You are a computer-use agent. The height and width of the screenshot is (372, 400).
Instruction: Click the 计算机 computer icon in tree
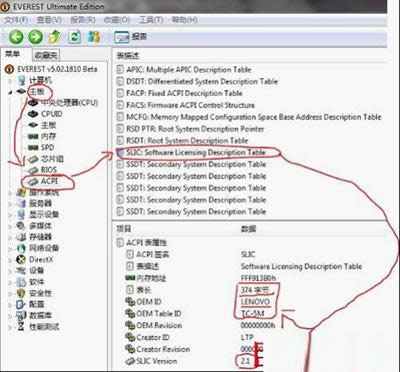pos(22,80)
